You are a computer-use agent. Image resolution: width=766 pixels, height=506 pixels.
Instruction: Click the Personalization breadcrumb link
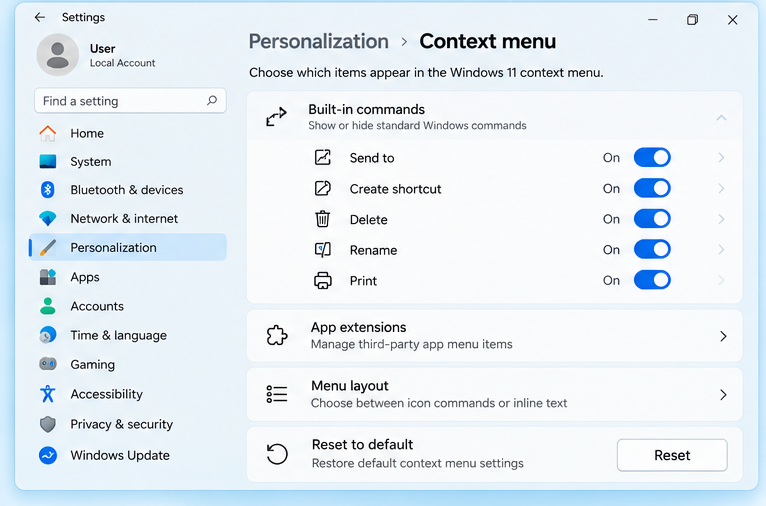pos(319,42)
